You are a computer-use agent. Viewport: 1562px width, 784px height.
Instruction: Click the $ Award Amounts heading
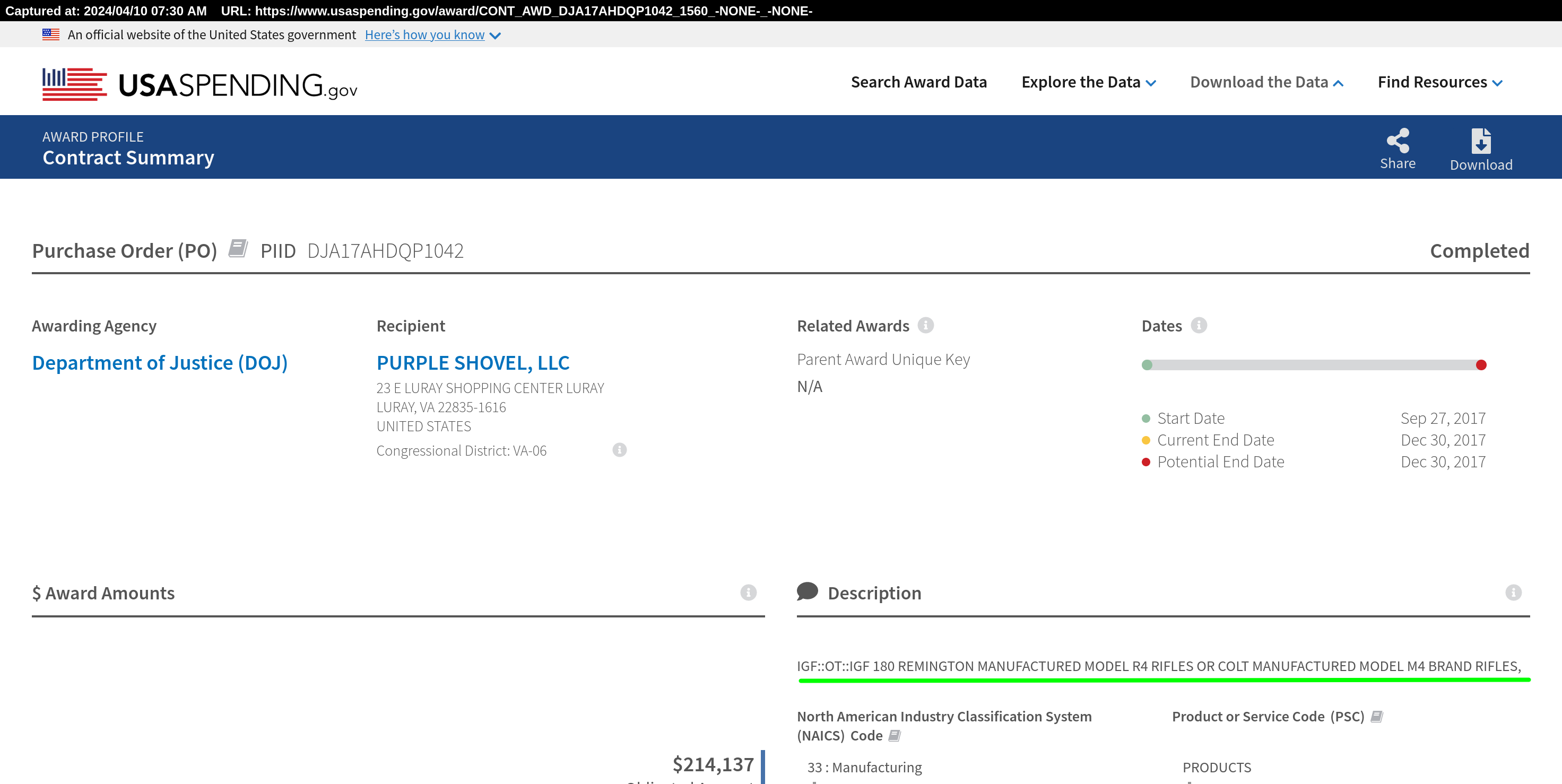(103, 593)
